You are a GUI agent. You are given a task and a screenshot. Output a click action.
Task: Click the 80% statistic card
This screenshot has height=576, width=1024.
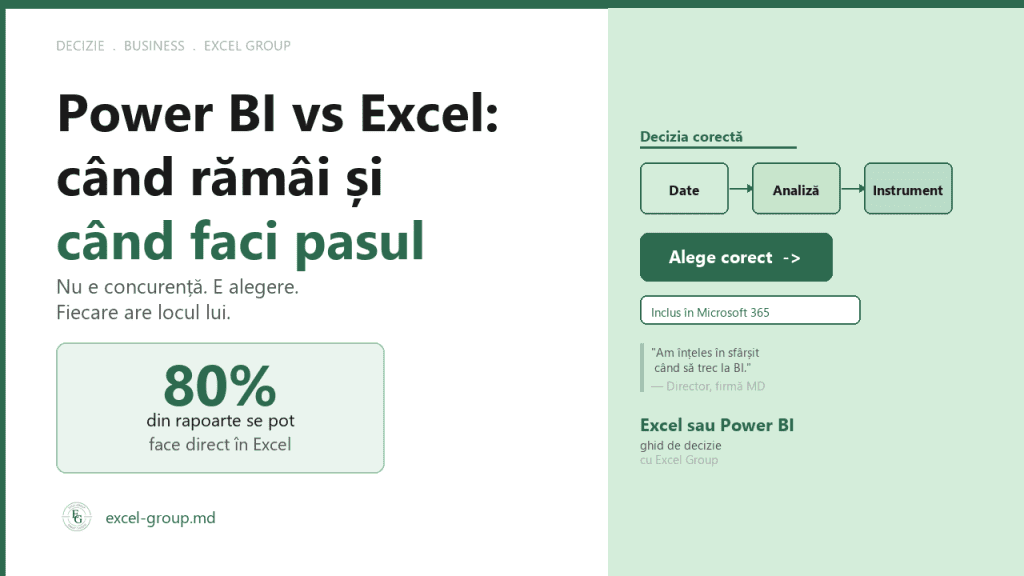point(220,408)
